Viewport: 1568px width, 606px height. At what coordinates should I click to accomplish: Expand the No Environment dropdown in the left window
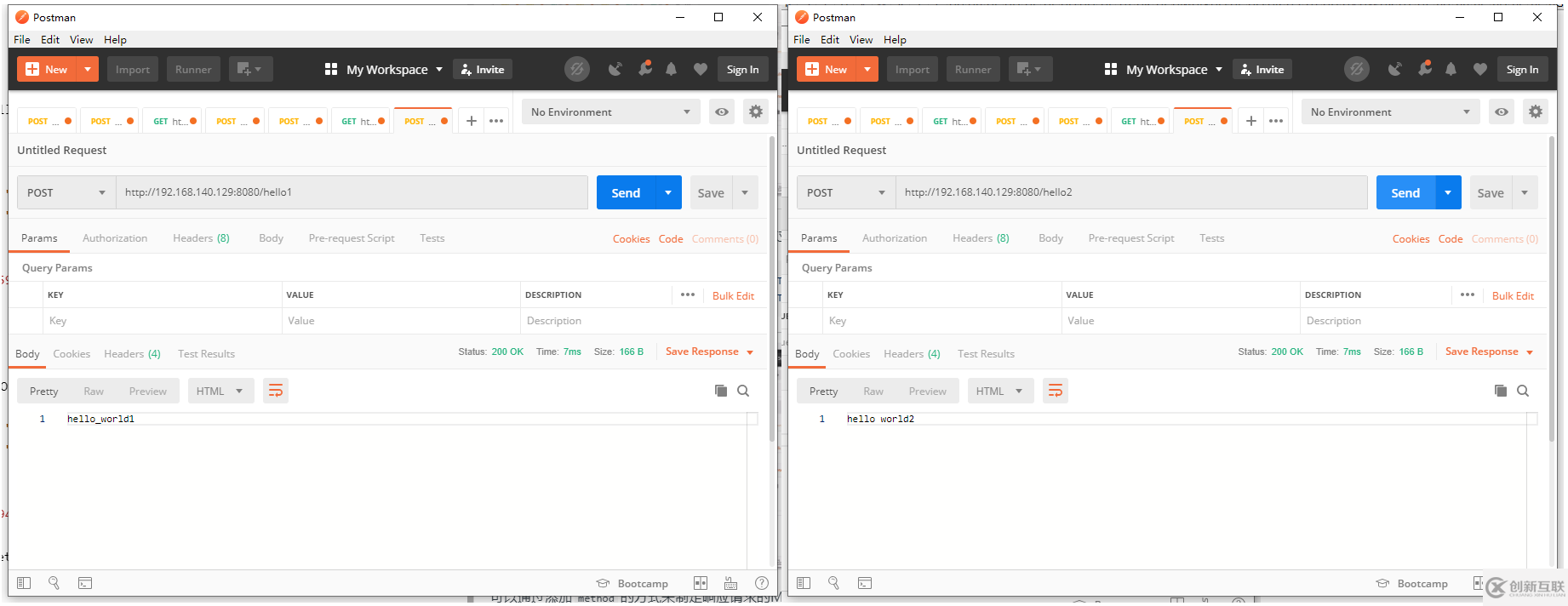coord(610,111)
